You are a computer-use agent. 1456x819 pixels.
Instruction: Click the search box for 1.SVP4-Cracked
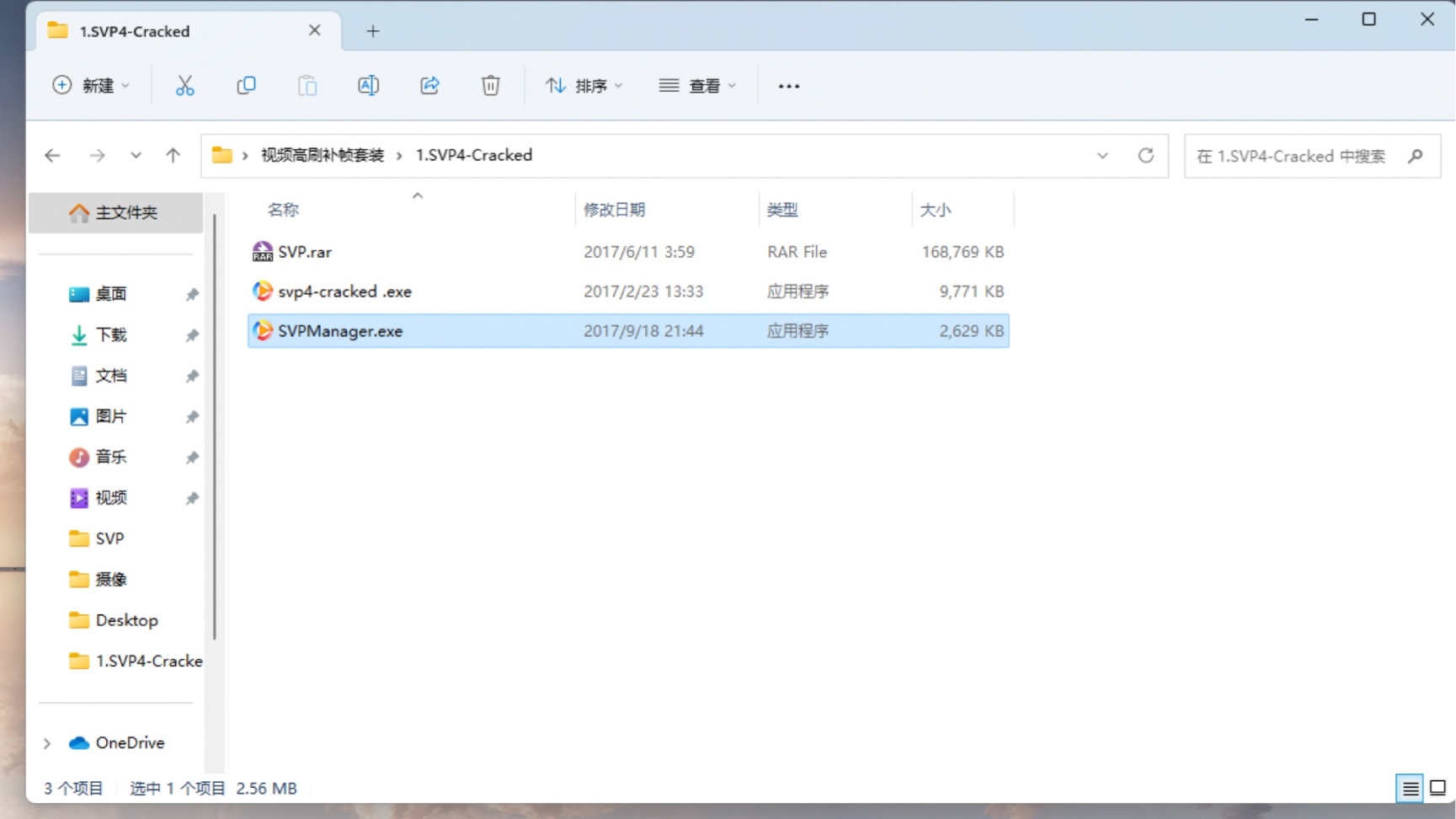click(1312, 156)
